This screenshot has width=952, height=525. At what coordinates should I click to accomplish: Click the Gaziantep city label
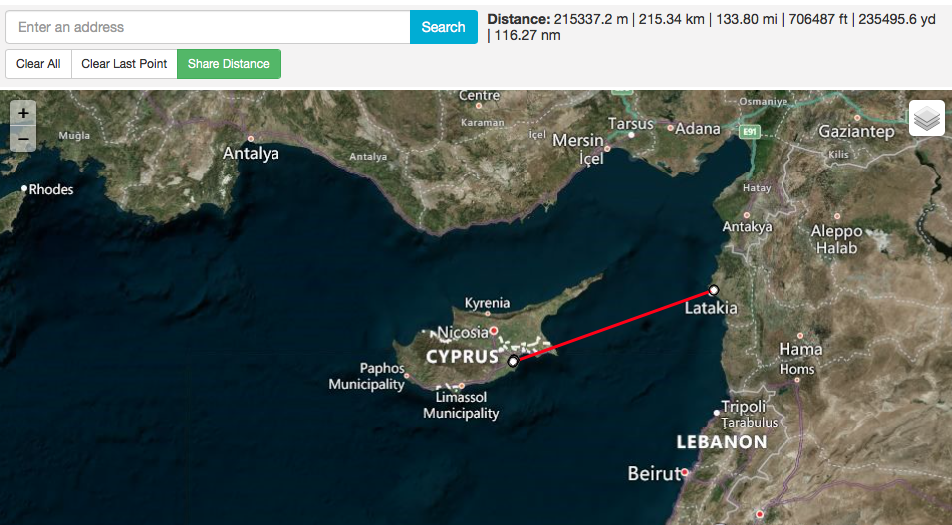tap(856, 132)
